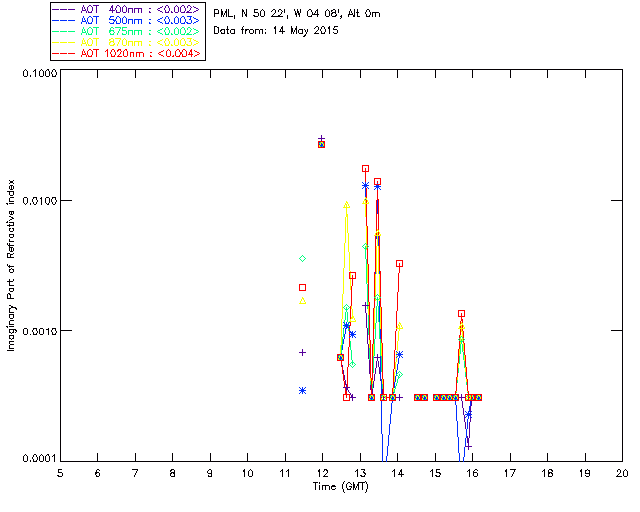Click the x-axis tick label 20
Viewport: 640px width, 512px height.
(622, 472)
